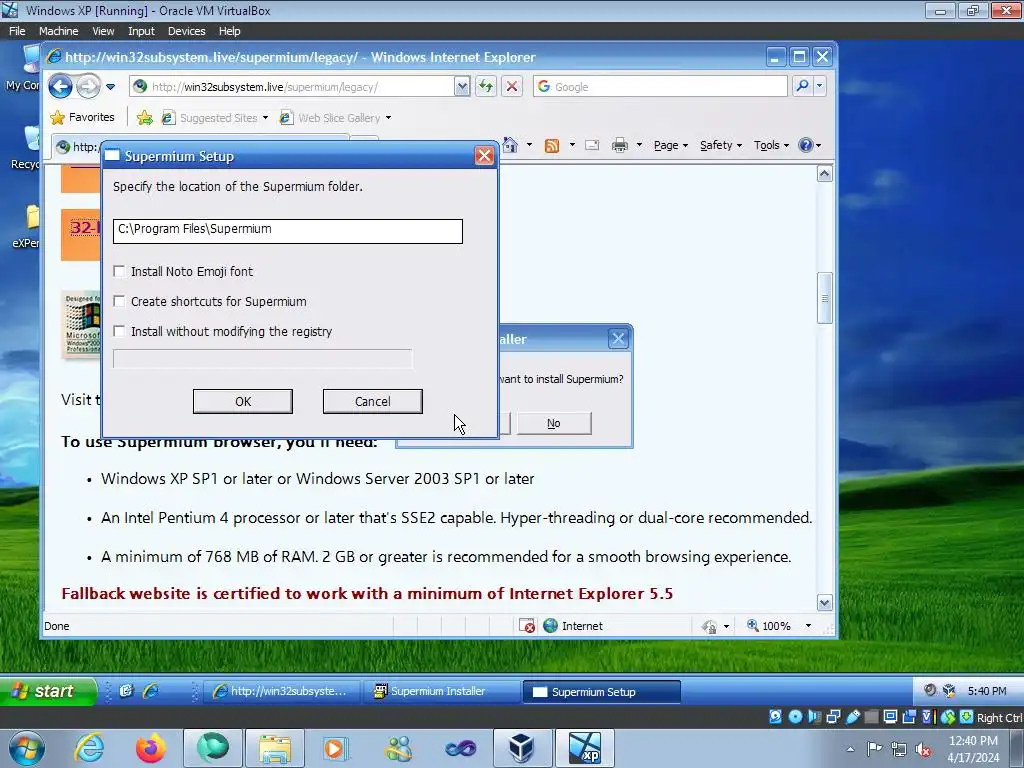The width and height of the screenshot is (1024, 768).
Task: Click OK in Supermium Setup
Action: coord(243,401)
